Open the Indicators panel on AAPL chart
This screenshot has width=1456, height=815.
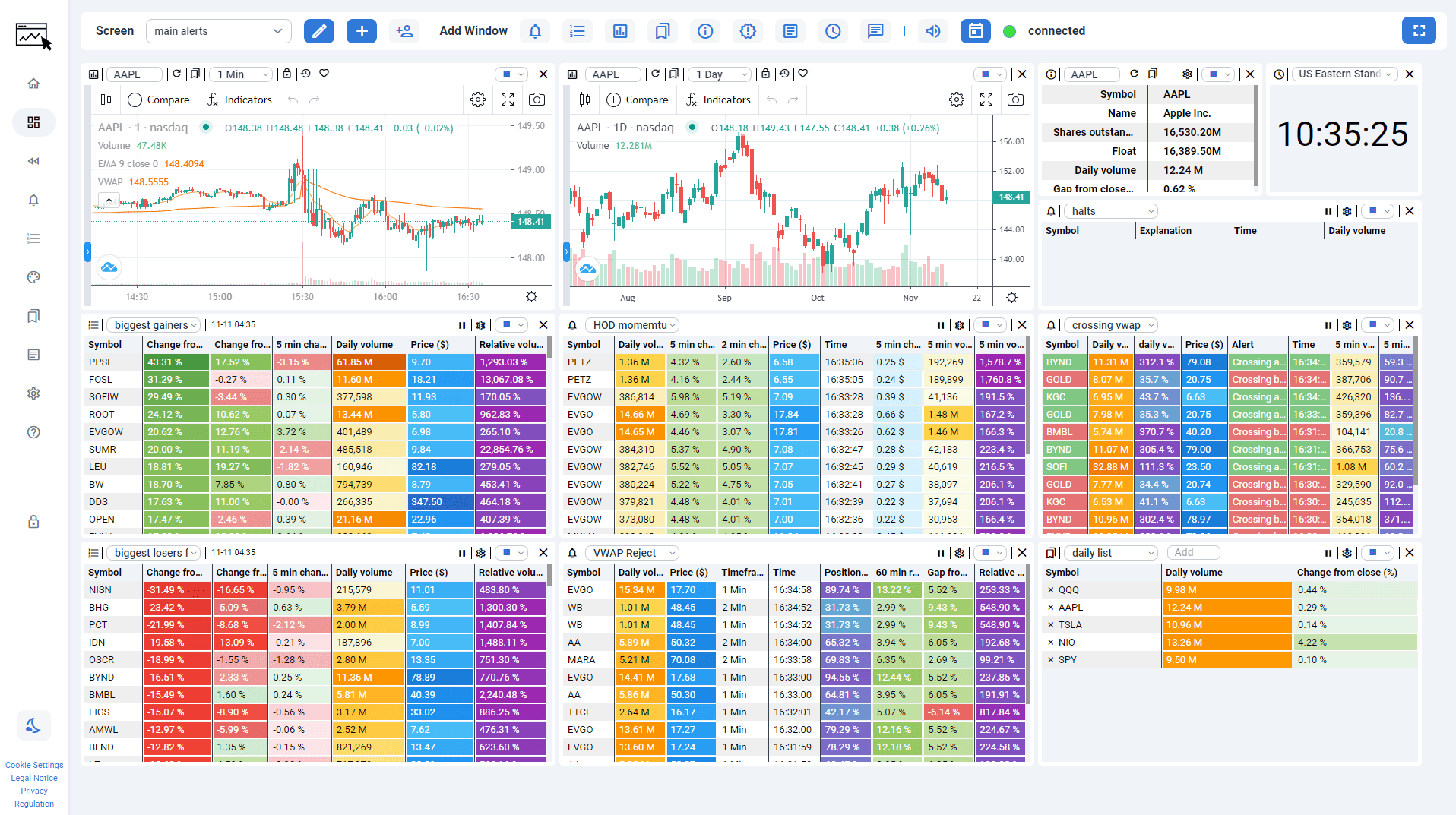(x=239, y=99)
